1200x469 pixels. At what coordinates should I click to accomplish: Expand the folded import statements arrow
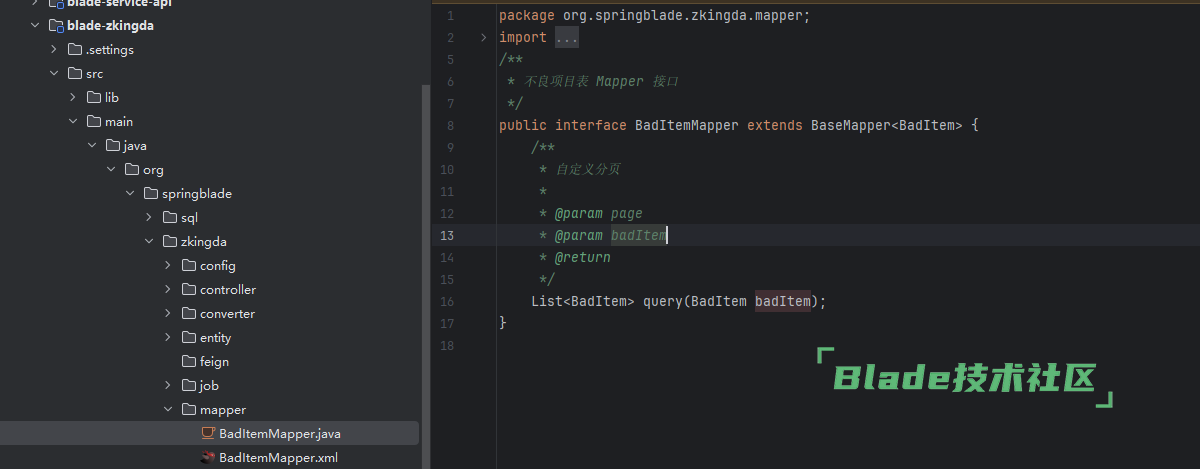click(484, 38)
